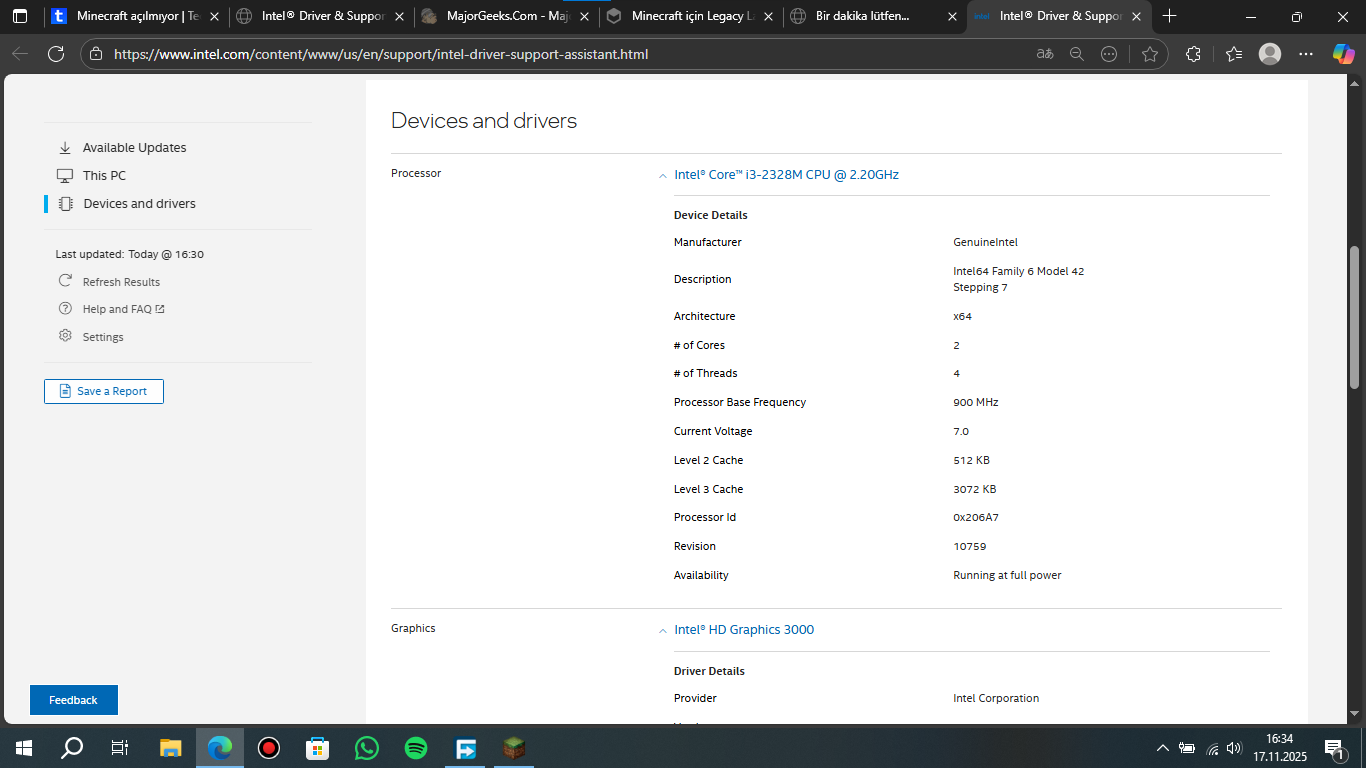Click the "Devices and drivers" page heading
Screen dimensions: 1366x768
coord(484,121)
